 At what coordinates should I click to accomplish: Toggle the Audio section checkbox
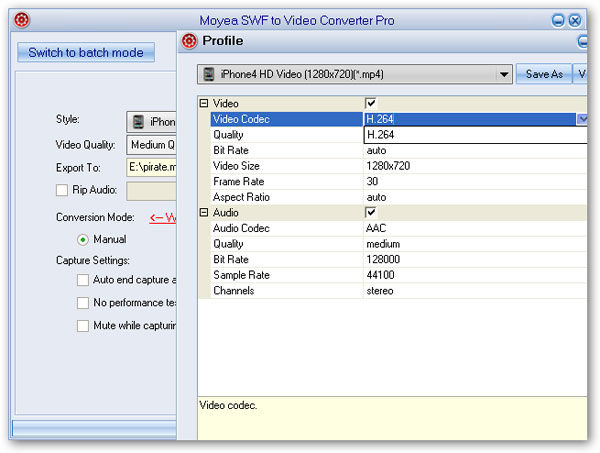371,212
